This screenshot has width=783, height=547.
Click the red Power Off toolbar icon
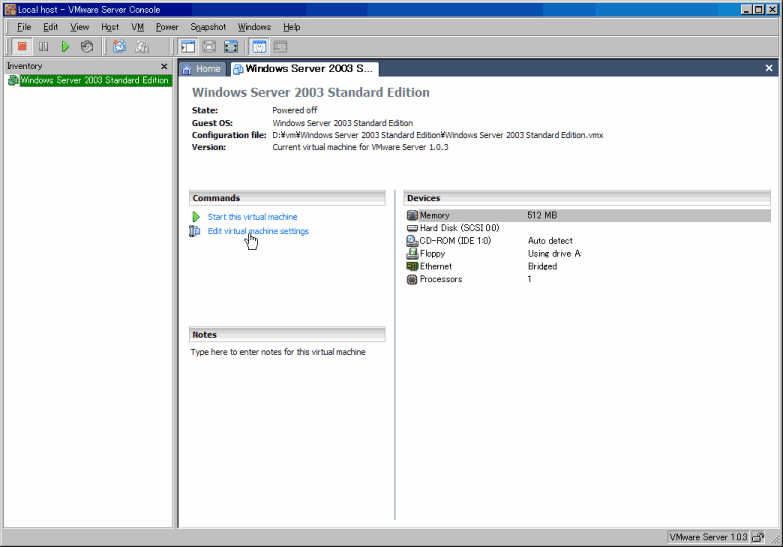click(x=22, y=47)
